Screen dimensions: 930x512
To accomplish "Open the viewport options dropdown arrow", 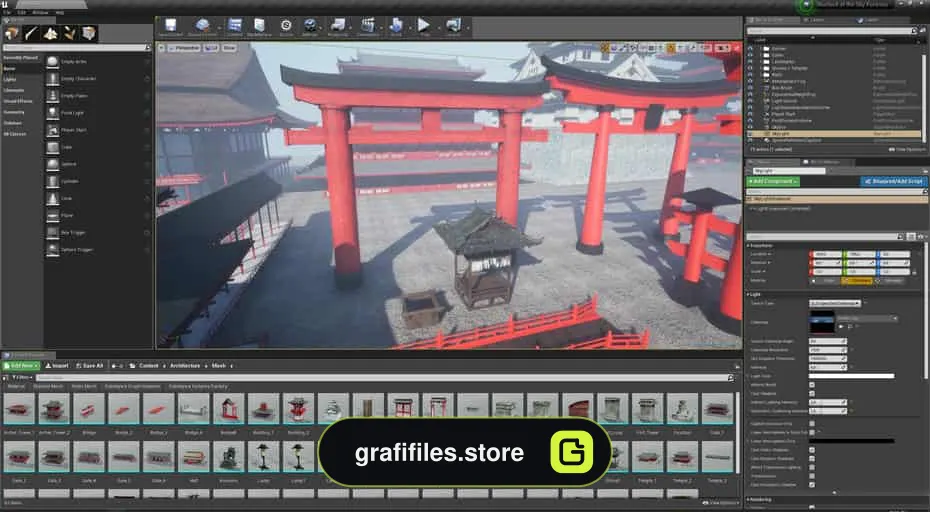I will click(161, 48).
